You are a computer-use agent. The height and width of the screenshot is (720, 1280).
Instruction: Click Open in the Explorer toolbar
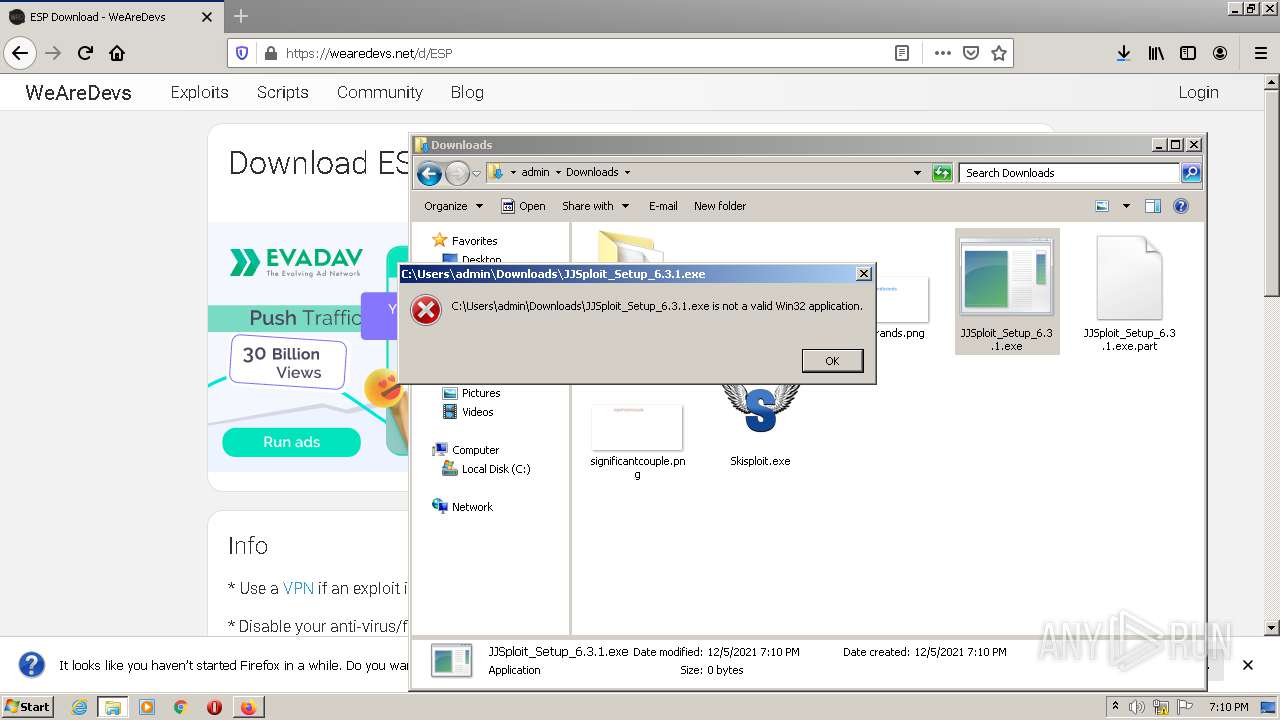tap(523, 206)
